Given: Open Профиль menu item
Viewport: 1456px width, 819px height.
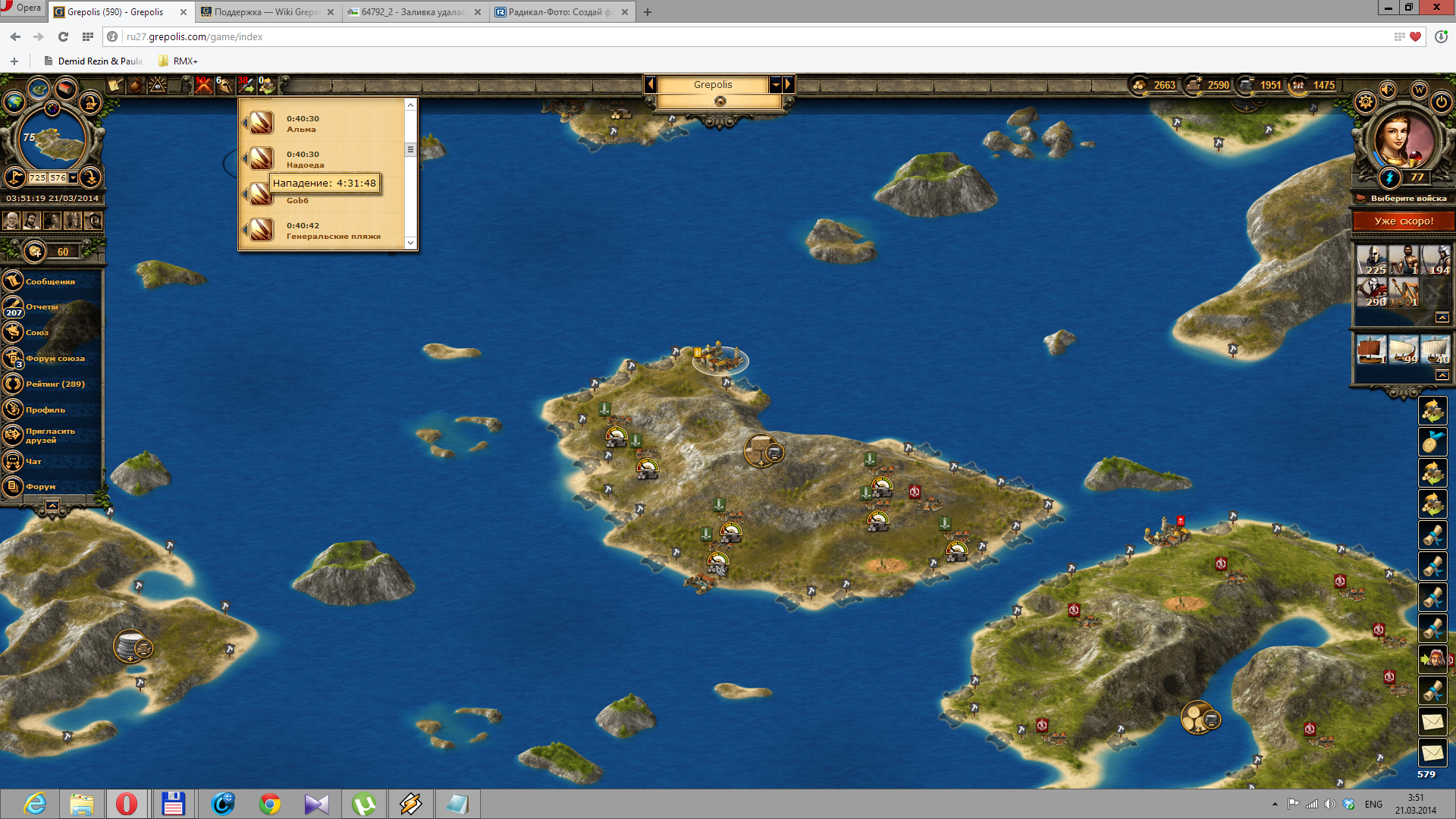Looking at the screenshot, I should click(45, 410).
